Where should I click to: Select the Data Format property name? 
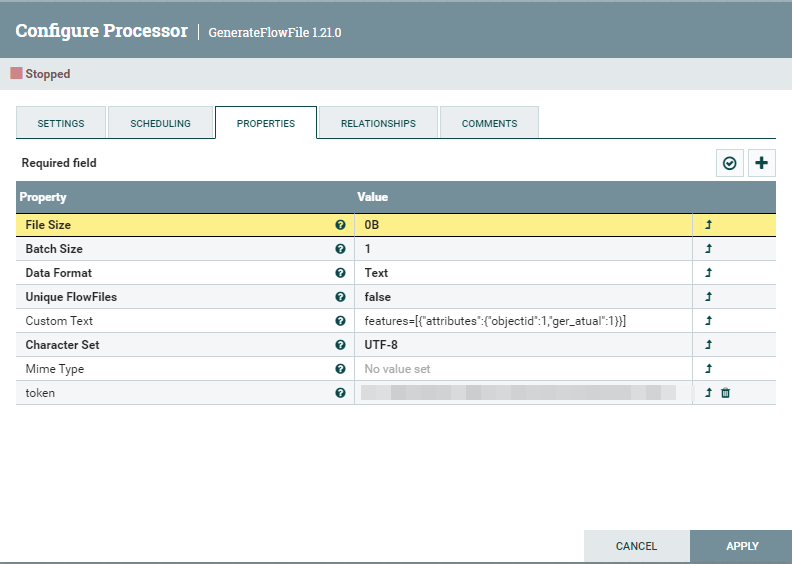tap(59, 273)
